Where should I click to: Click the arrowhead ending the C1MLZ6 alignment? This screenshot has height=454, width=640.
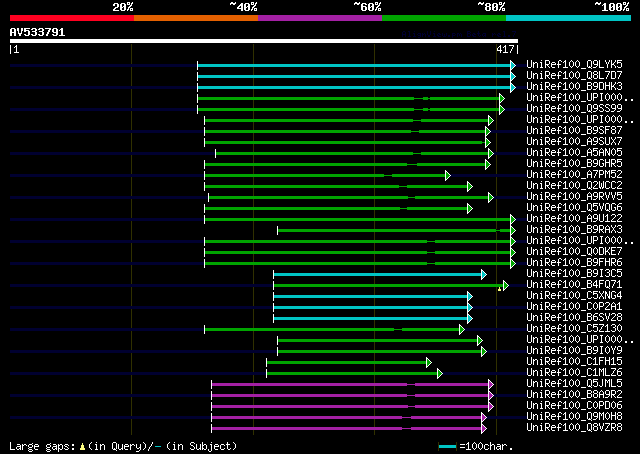[x=440, y=374]
